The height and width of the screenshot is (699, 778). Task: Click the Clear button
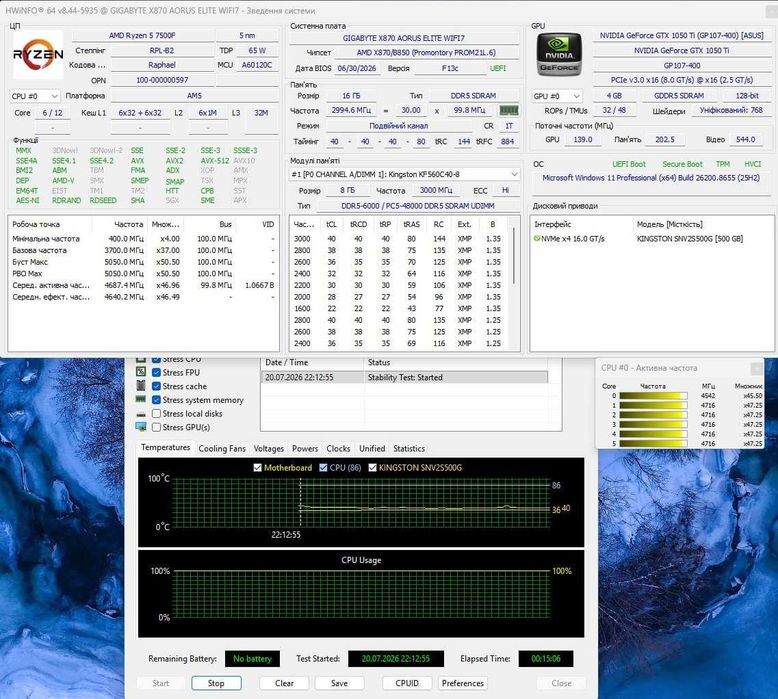click(x=284, y=683)
